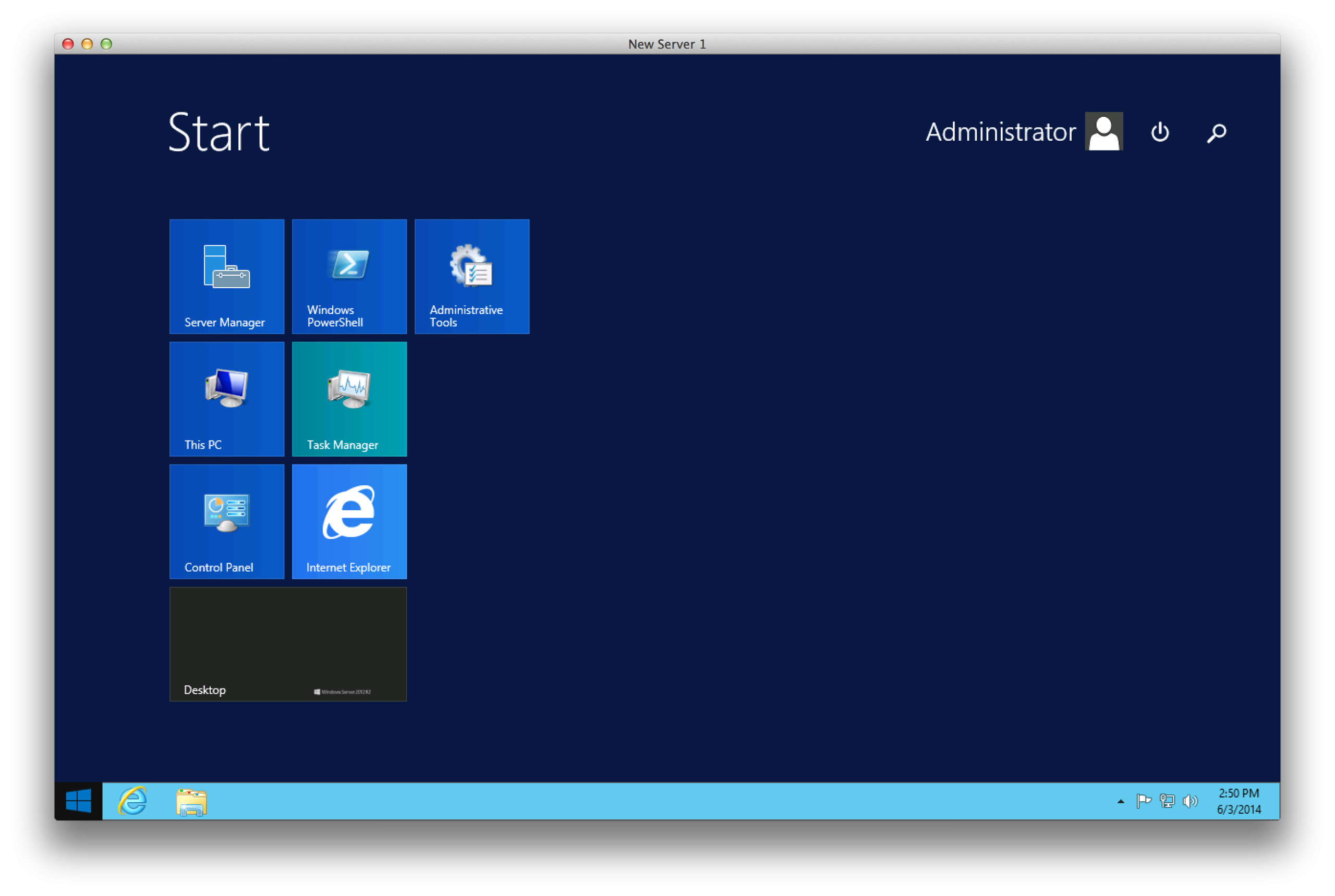
Task: Launch Internet Explorer from the taskbar
Action: click(132, 801)
